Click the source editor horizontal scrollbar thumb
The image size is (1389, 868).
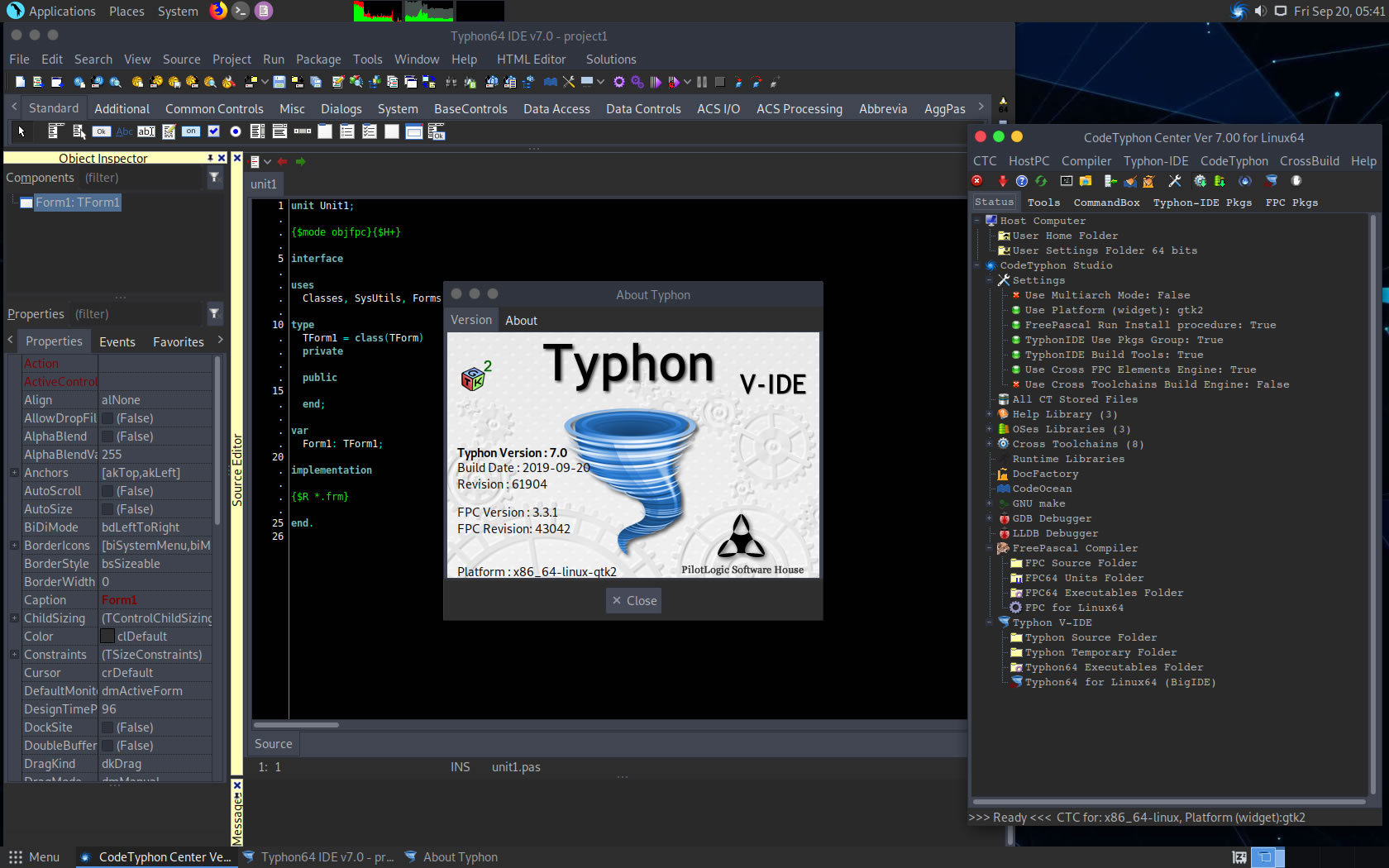pyautogui.click(x=296, y=725)
